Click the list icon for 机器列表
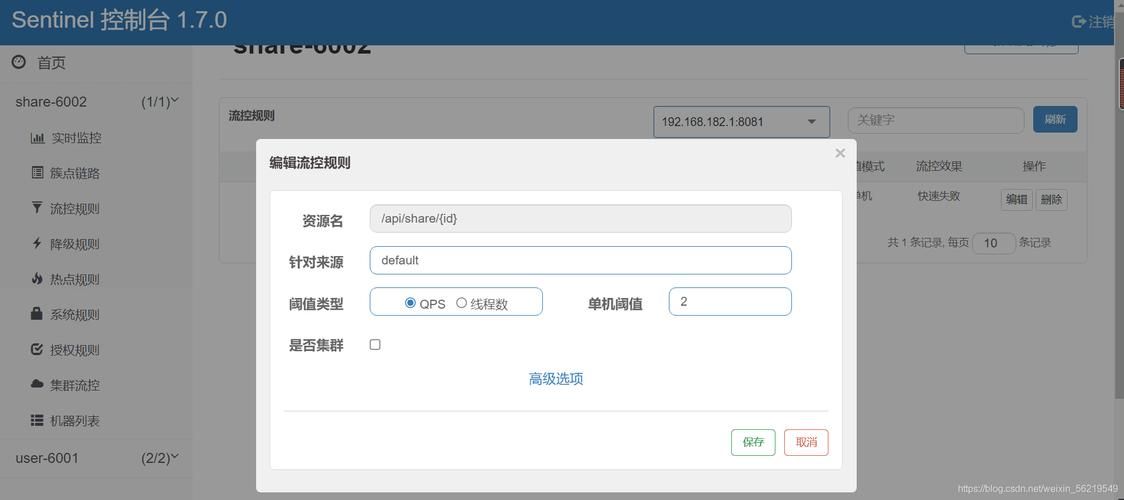 coord(37,420)
